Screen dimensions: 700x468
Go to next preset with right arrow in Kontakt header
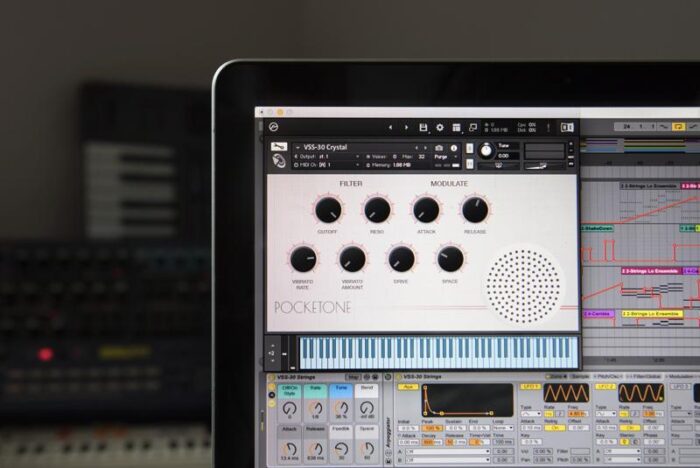[406, 127]
